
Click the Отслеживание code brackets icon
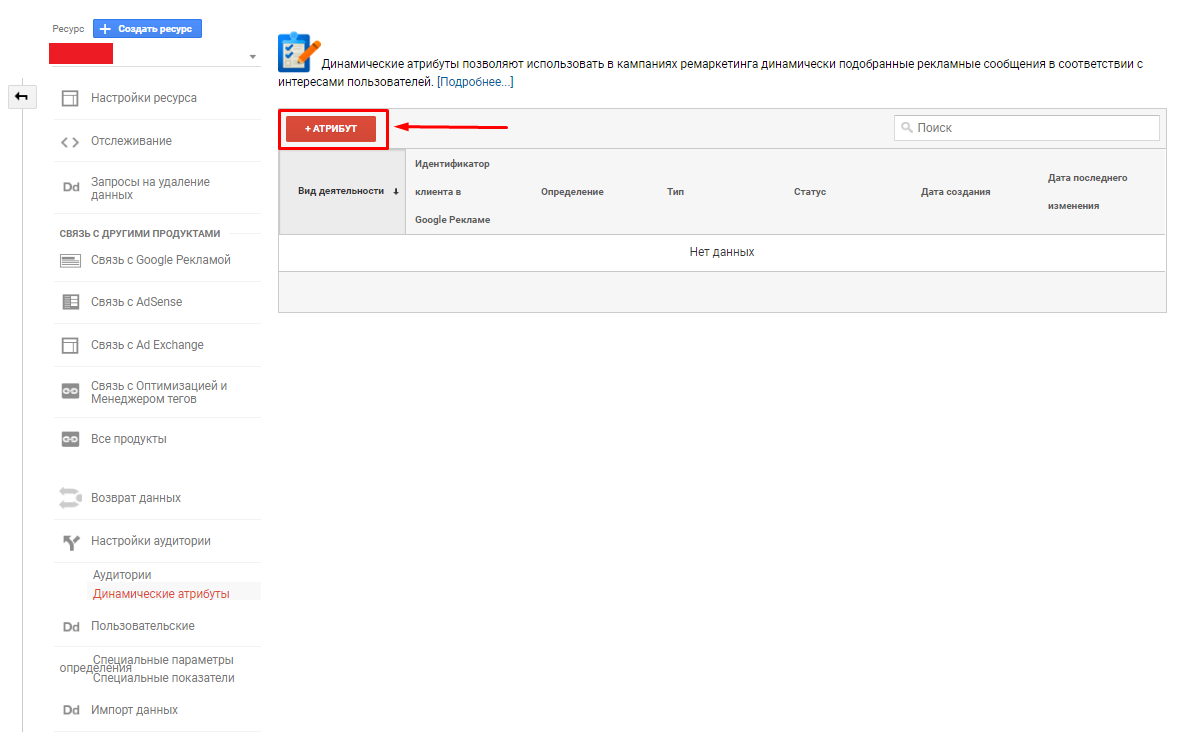(x=70, y=142)
